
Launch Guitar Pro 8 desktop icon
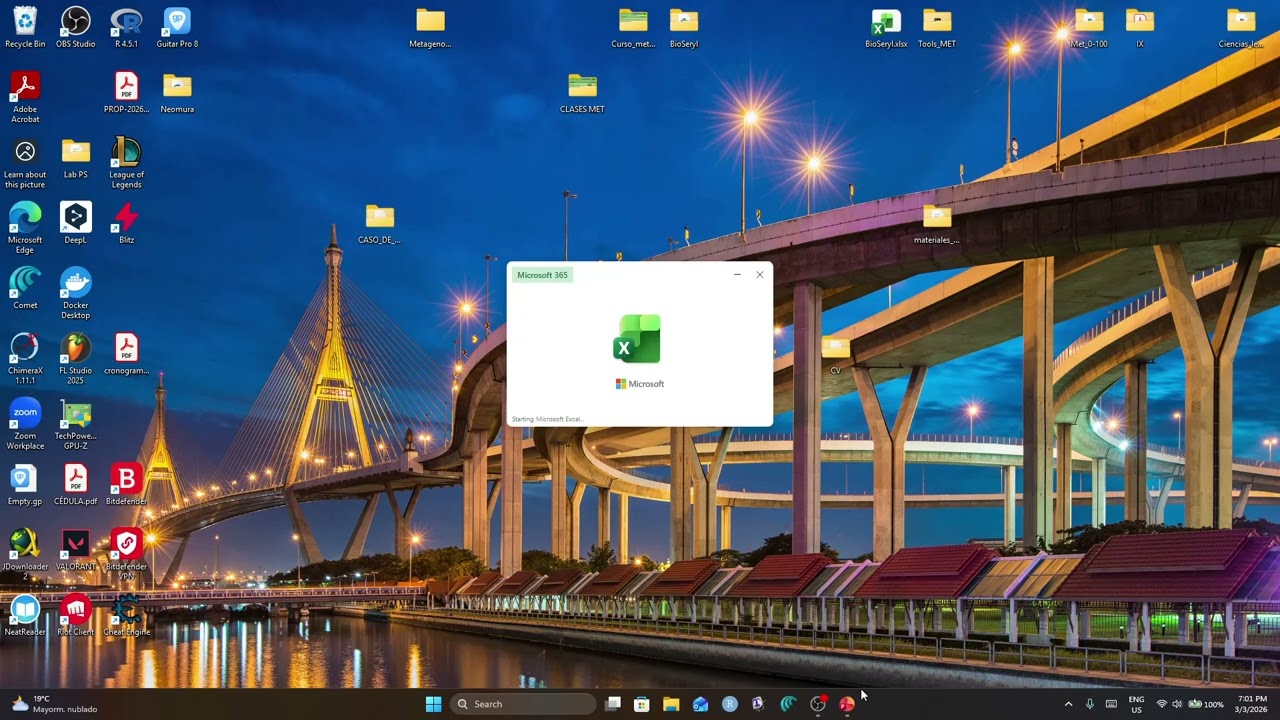pos(177,28)
